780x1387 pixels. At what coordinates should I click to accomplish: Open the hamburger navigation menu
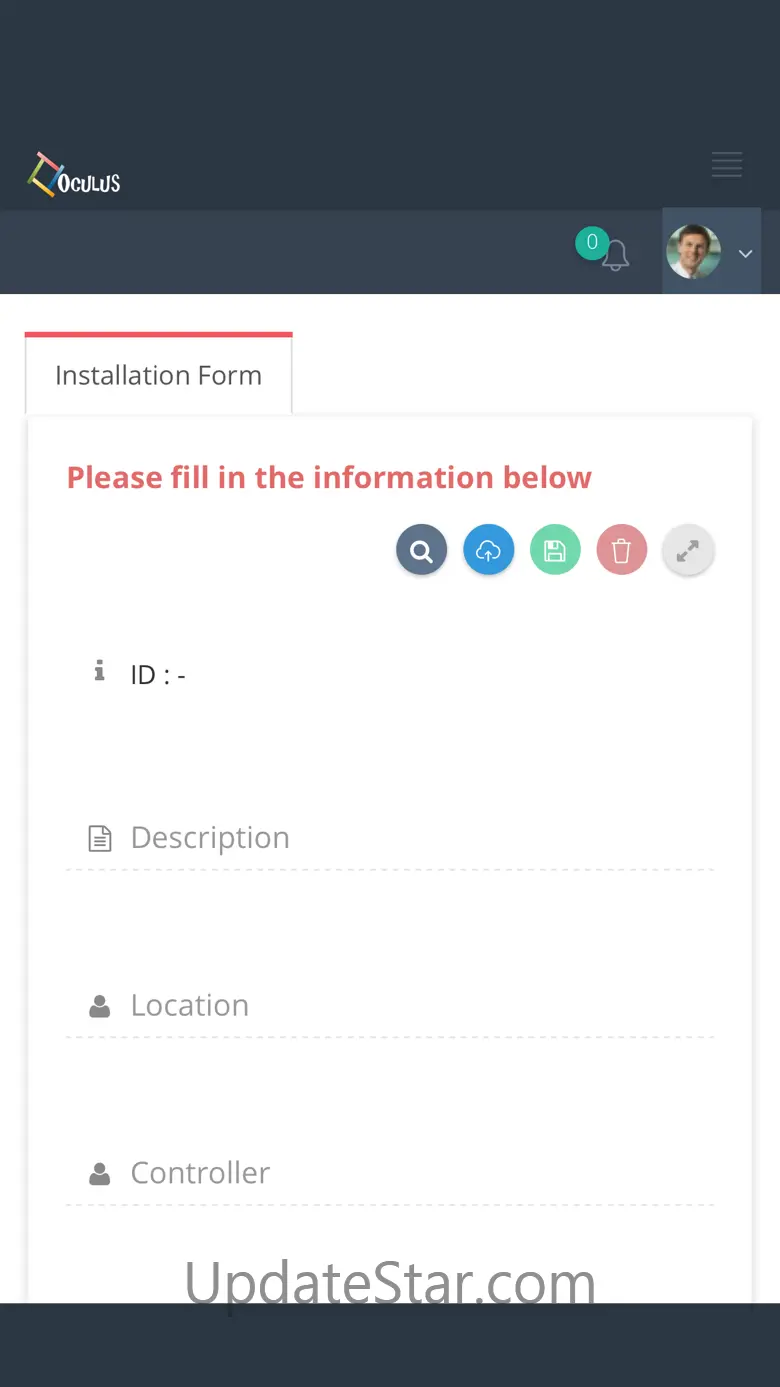[727, 164]
